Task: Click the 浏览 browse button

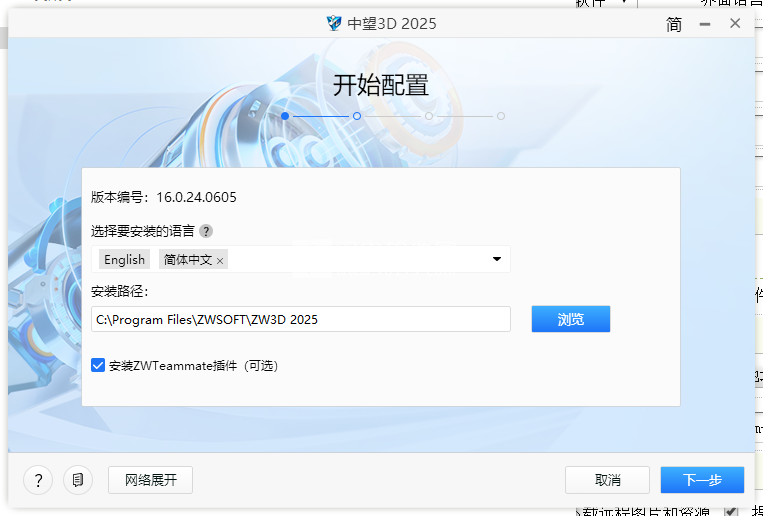Action: (x=571, y=319)
